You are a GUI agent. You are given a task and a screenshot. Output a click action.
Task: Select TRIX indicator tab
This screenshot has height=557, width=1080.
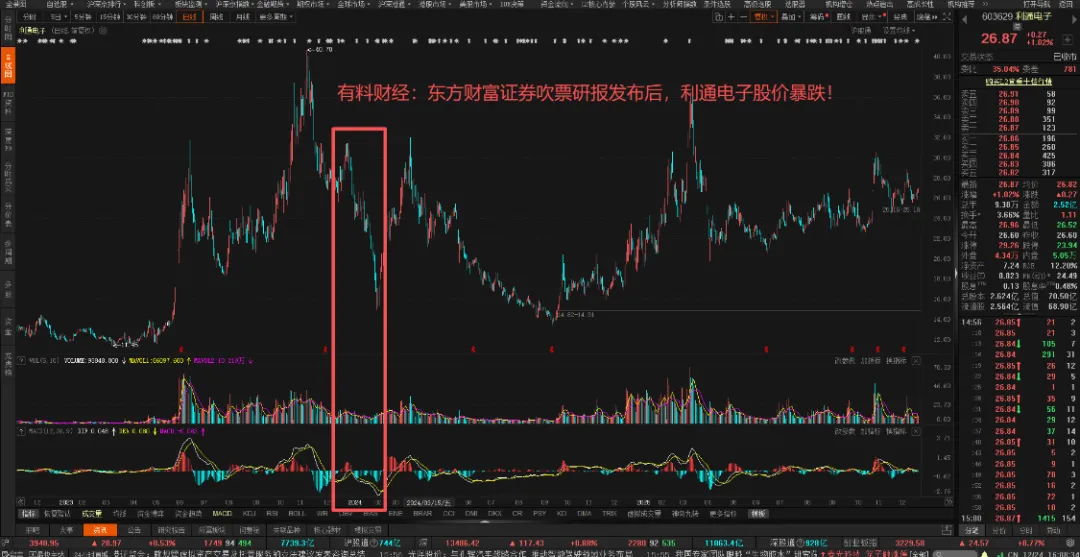coord(609,513)
